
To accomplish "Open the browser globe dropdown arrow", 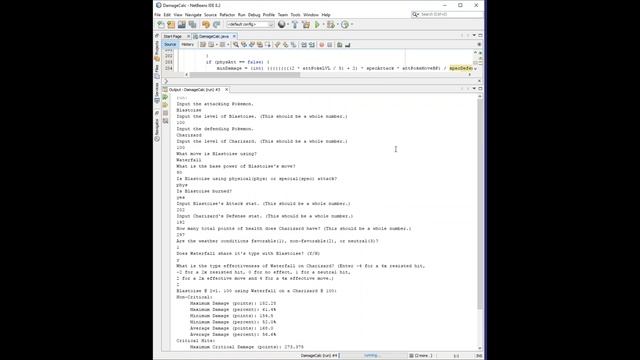I will pos(288,24).
